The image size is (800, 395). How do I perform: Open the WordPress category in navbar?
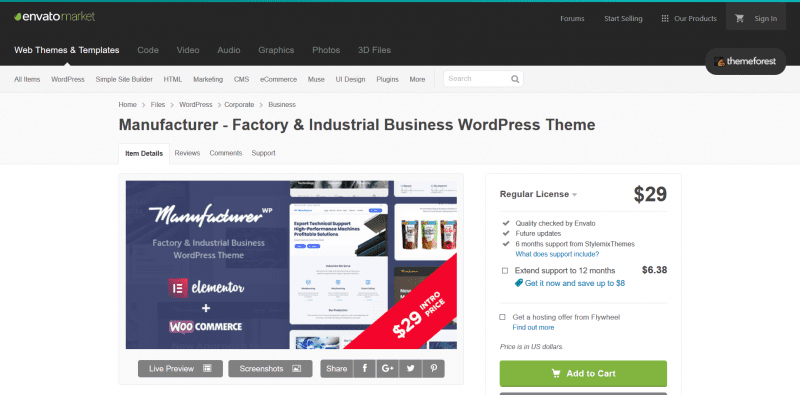pyautogui.click(x=68, y=80)
